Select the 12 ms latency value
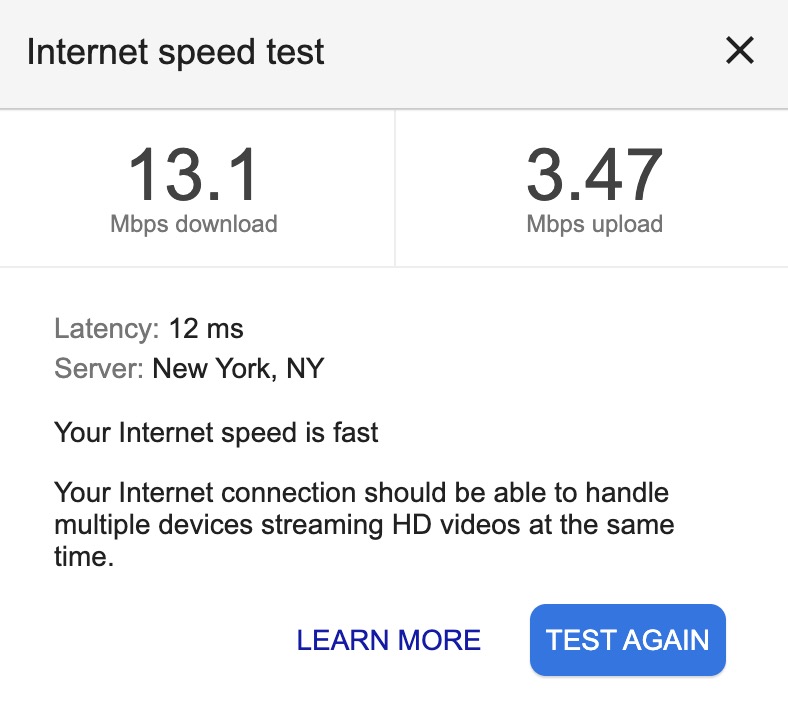This screenshot has width=788, height=706. pyautogui.click(x=206, y=328)
